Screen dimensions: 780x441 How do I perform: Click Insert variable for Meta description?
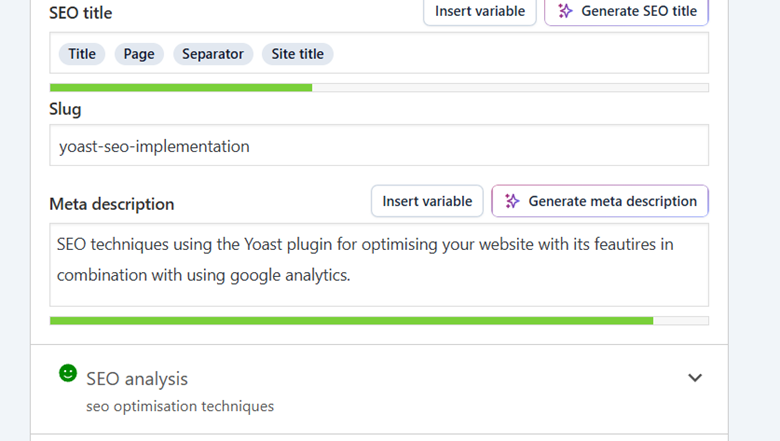(427, 201)
